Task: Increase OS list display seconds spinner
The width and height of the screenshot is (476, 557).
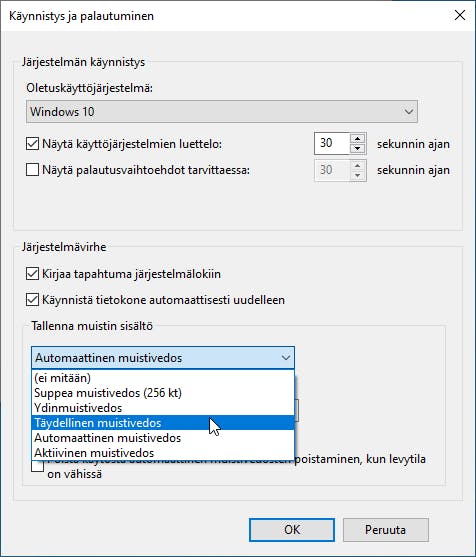Action: 358,139
